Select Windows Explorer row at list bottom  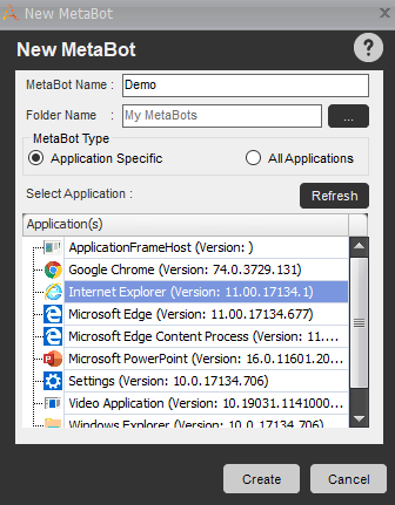coord(206,422)
